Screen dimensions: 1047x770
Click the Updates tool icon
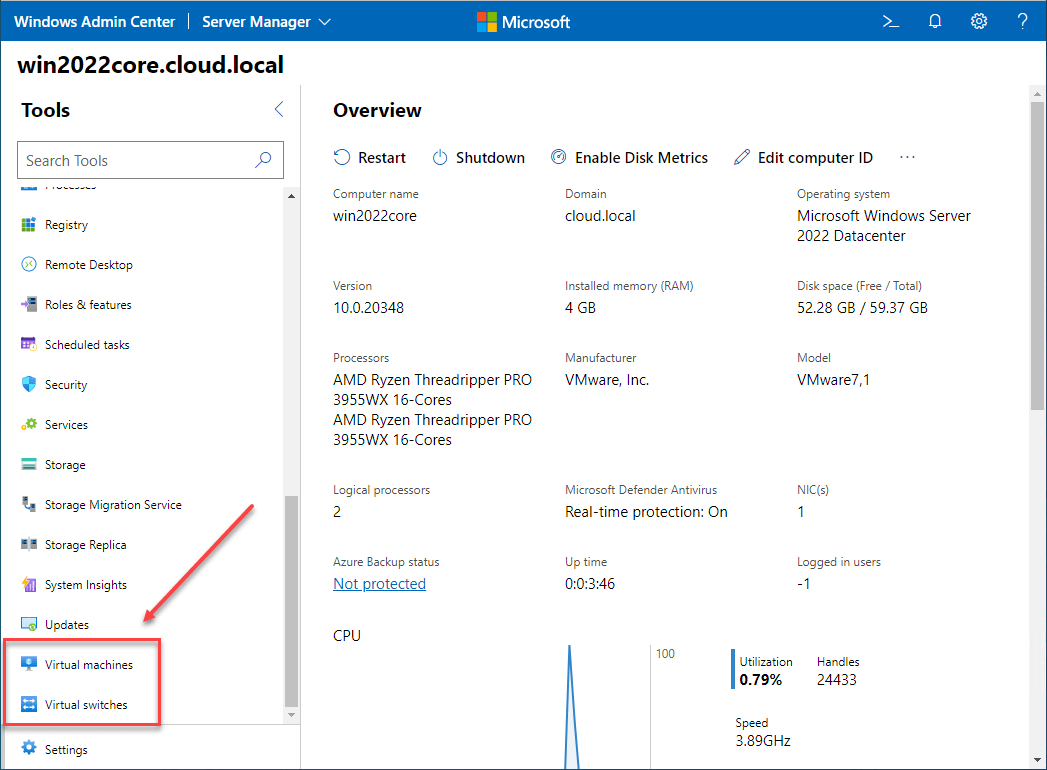tap(29, 624)
